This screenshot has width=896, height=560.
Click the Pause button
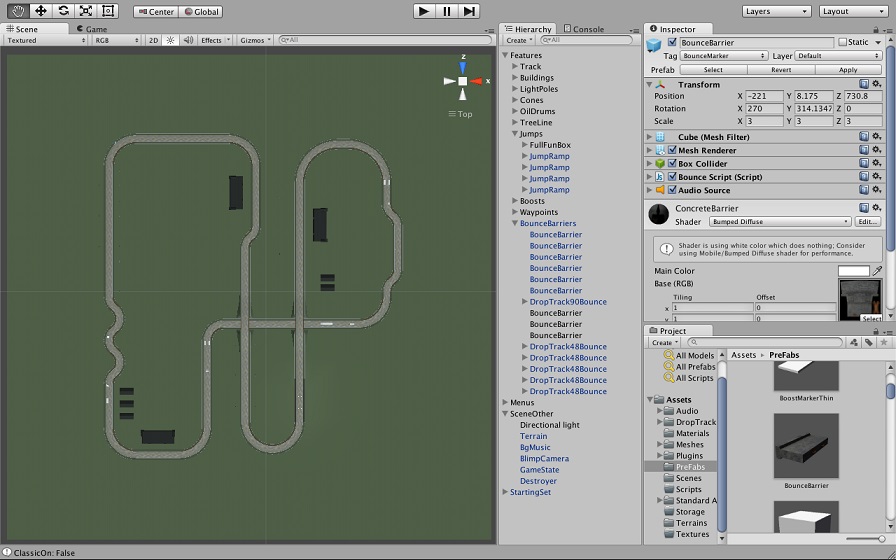(446, 11)
